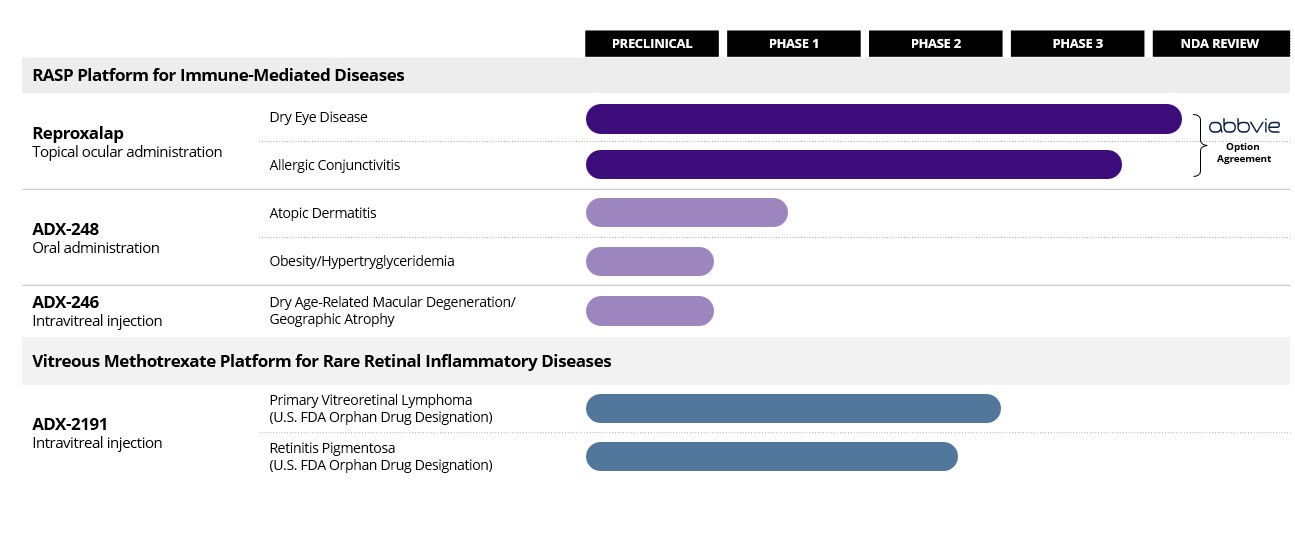Click the Option Agreement label
The image size is (1295, 551).
click(x=1243, y=153)
